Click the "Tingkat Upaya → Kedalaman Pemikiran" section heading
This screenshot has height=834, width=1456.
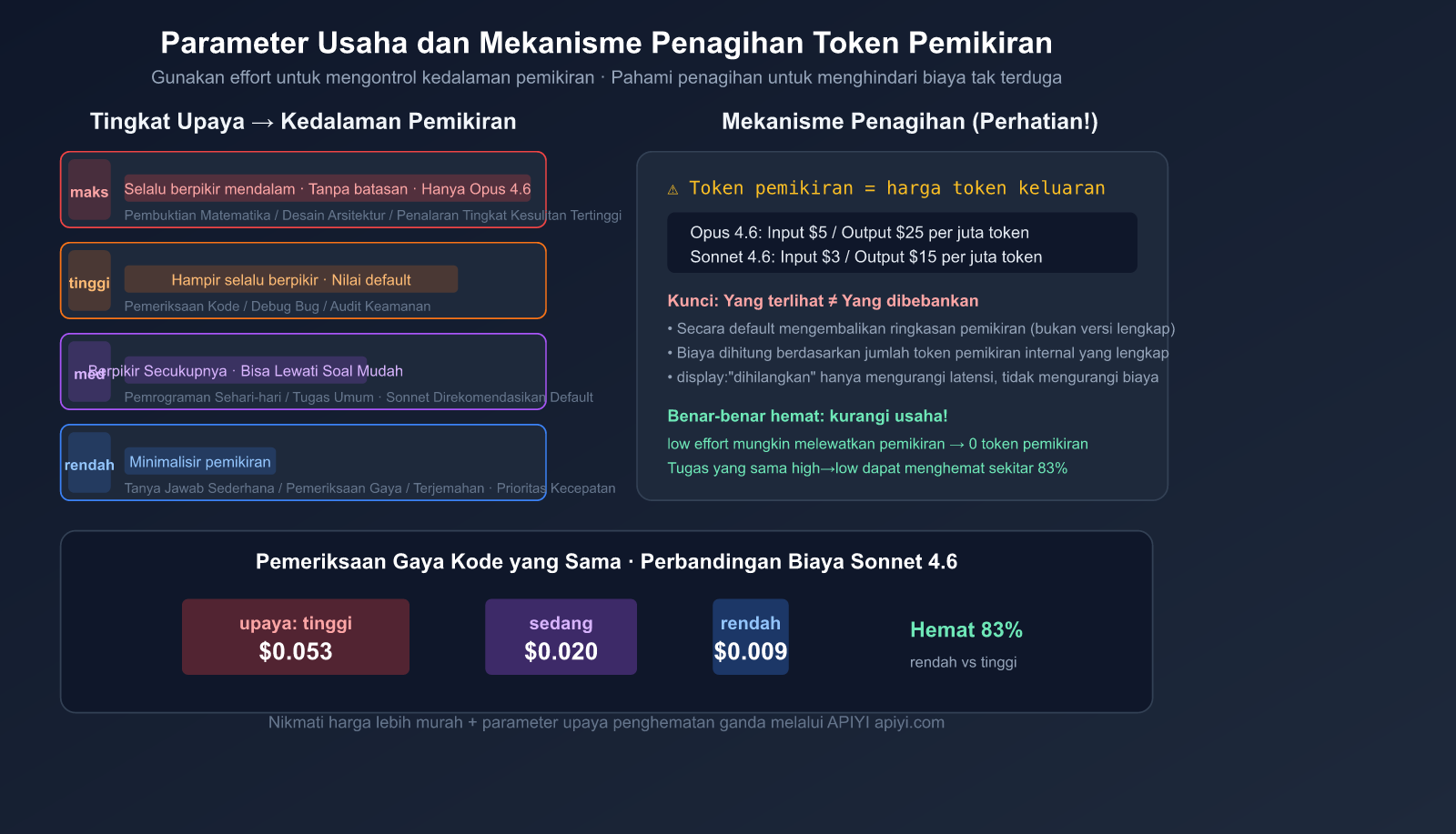click(x=303, y=121)
